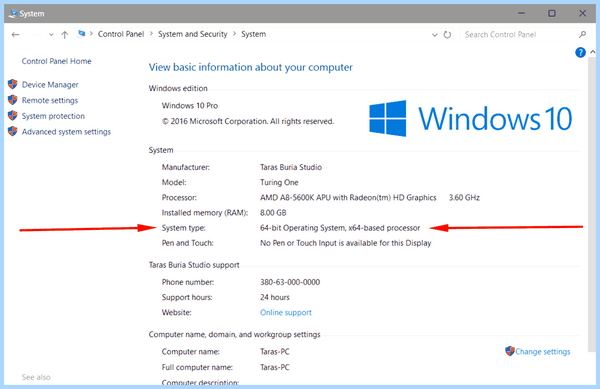Go up one level with the Up arrow
The width and height of the screenshot is (600, 389).
[x=65, y=35]
